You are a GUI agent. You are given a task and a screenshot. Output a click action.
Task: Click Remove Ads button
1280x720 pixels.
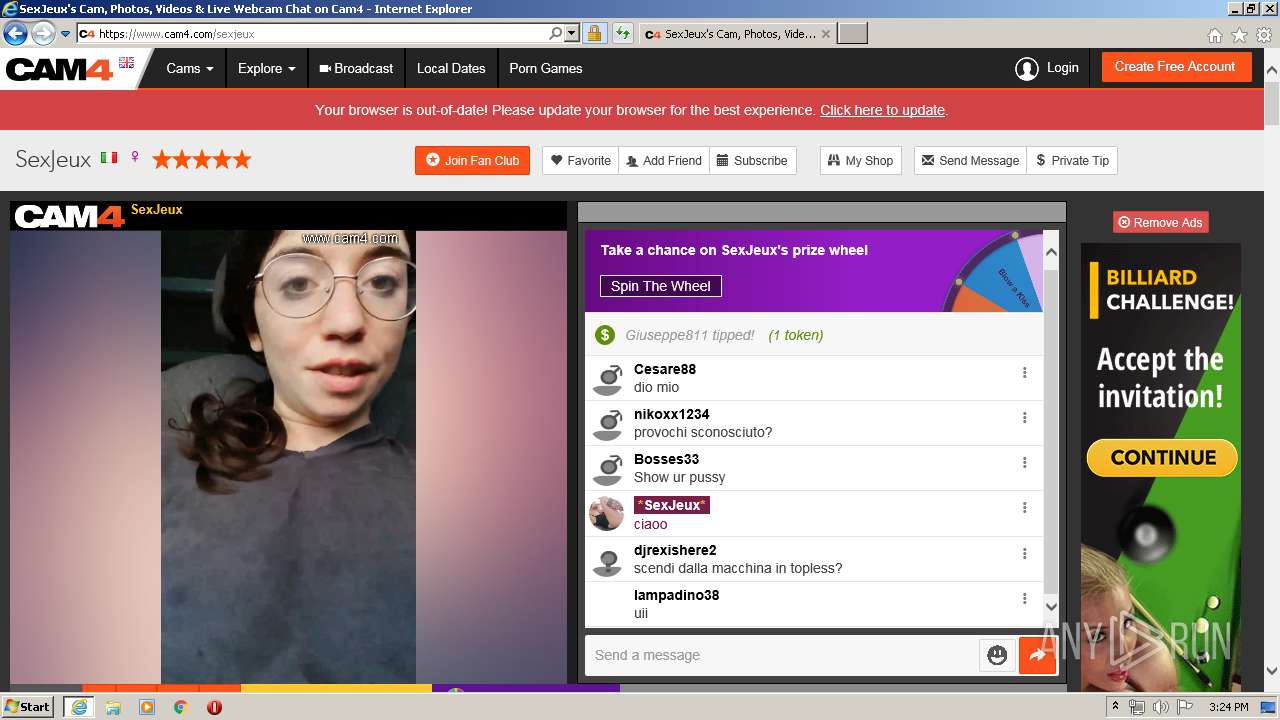pos(1160,222)
